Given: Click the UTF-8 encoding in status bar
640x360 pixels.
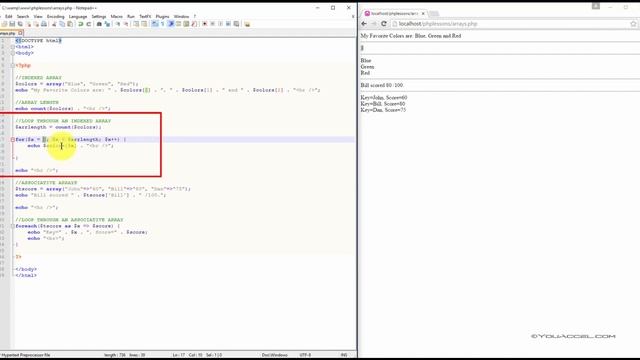Looking at the screenshot, I should [305, 355].
